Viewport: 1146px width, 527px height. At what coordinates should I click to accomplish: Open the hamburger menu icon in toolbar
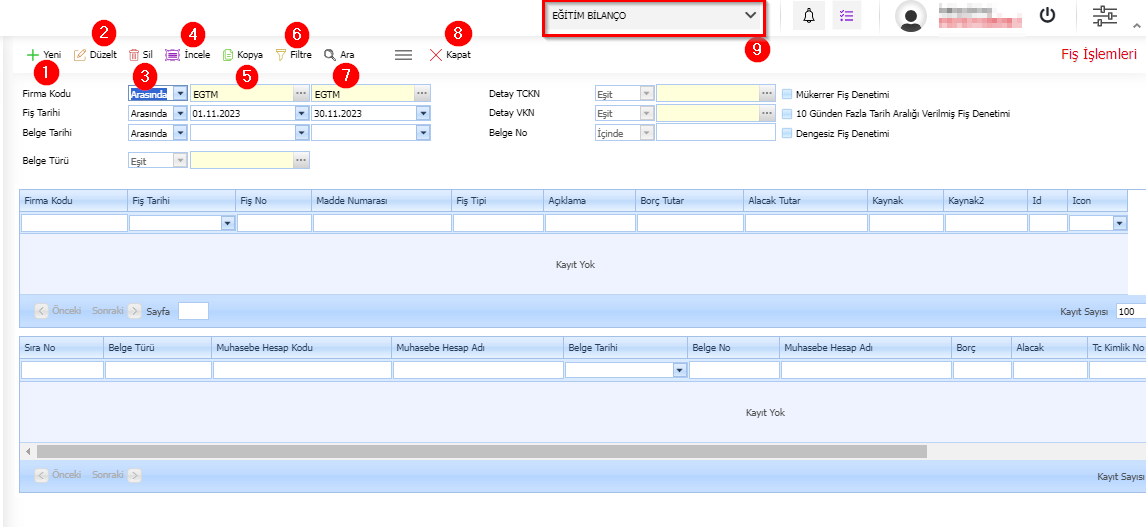[403, 55]
